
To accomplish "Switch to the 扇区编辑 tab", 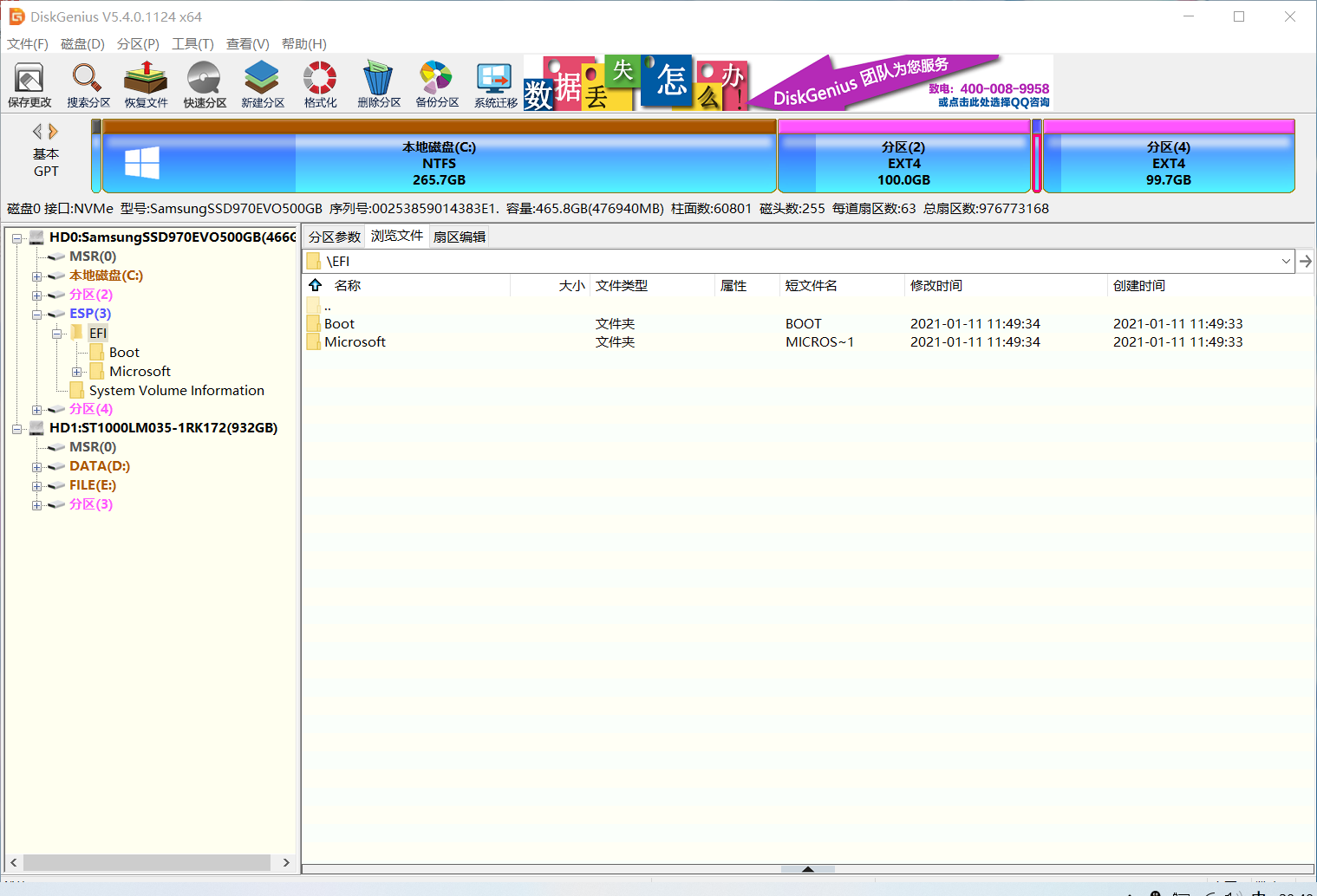I will tap(460, 237).
